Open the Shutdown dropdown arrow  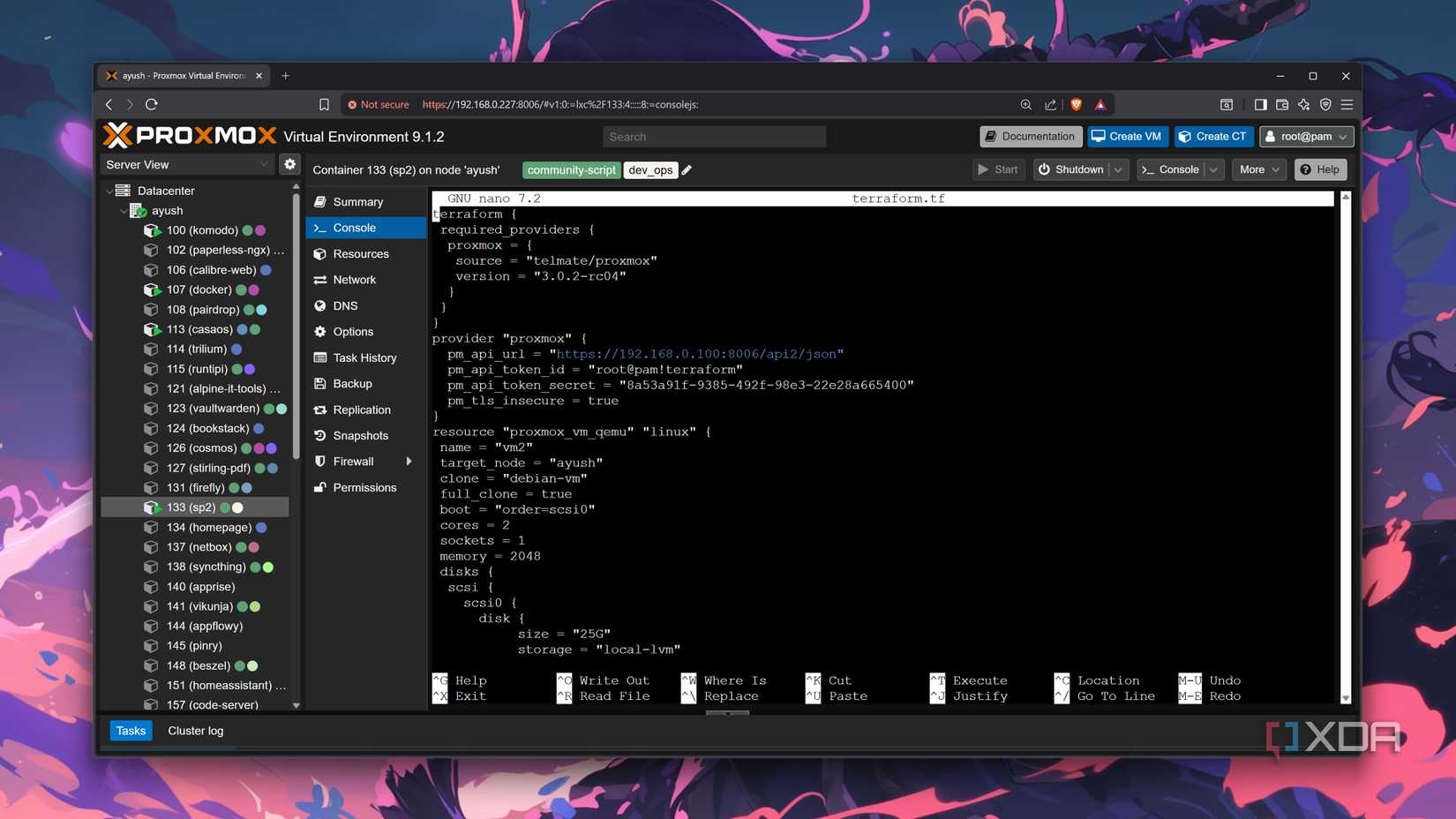click(1118, 169)
